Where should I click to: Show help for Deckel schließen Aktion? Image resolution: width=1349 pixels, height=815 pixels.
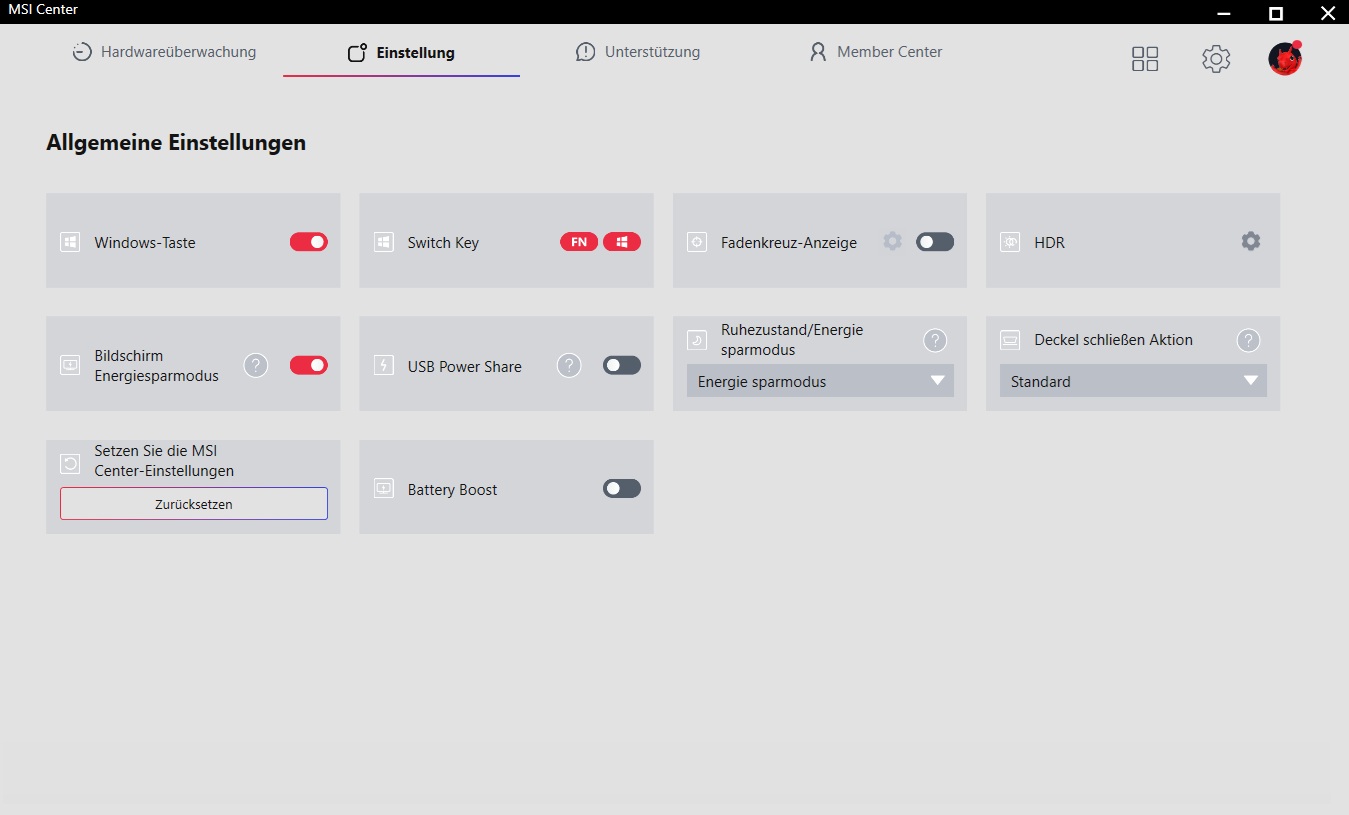click(x=1247, y=340)
